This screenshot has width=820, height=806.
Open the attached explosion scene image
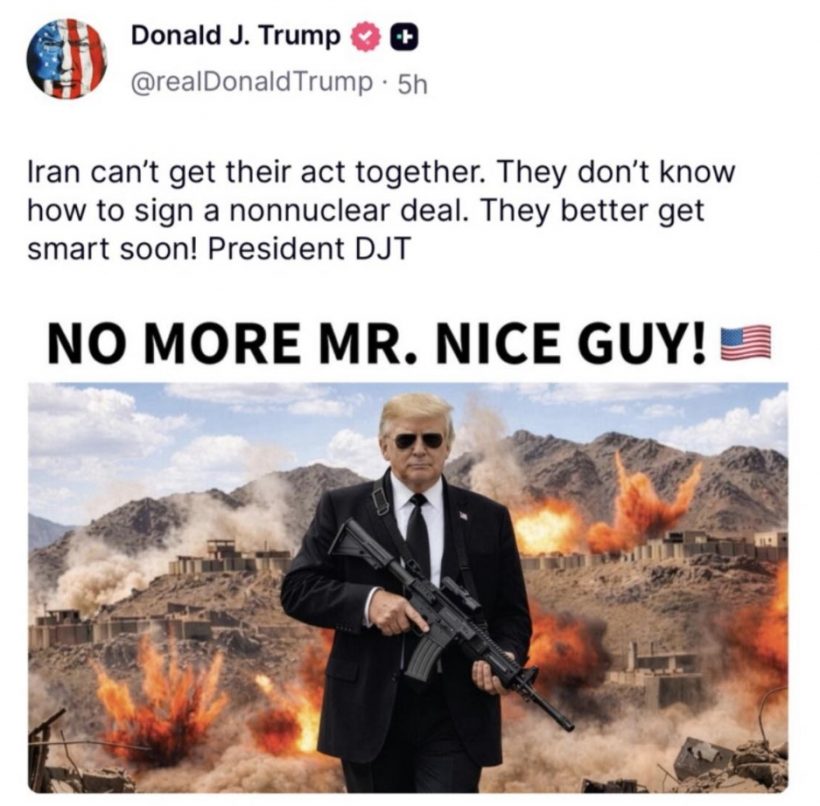click(408, 588)
